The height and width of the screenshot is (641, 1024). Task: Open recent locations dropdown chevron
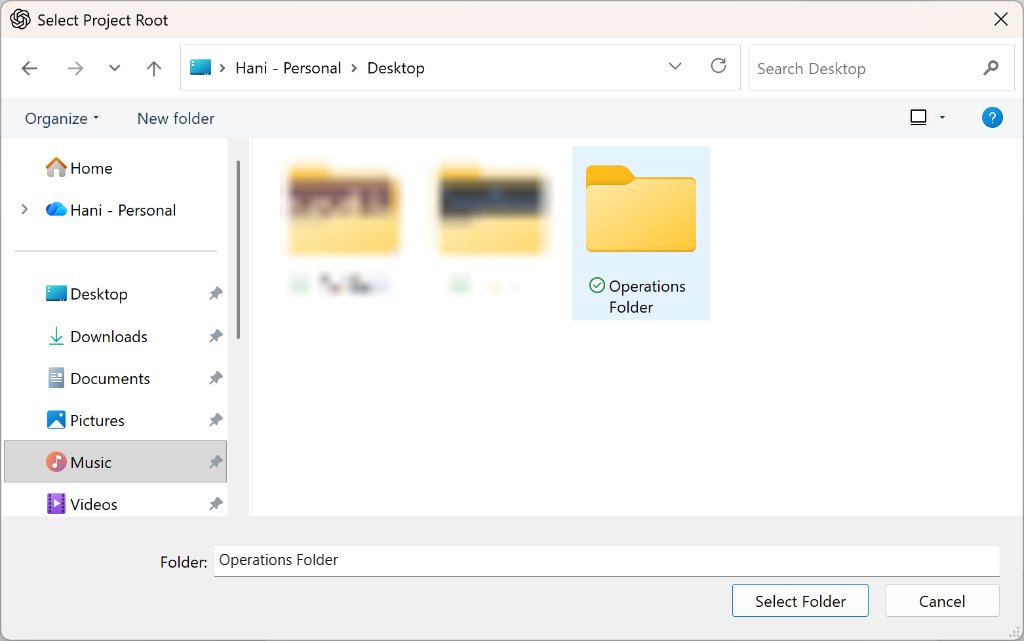(x=114, y=68)
